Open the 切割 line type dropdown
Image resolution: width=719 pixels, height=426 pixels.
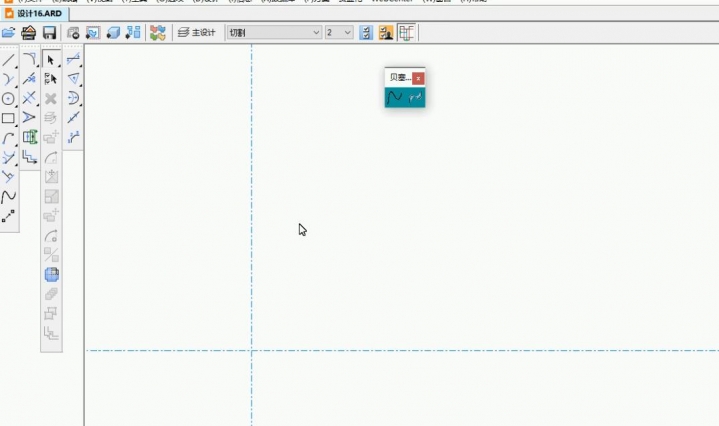tap(273, 33)
